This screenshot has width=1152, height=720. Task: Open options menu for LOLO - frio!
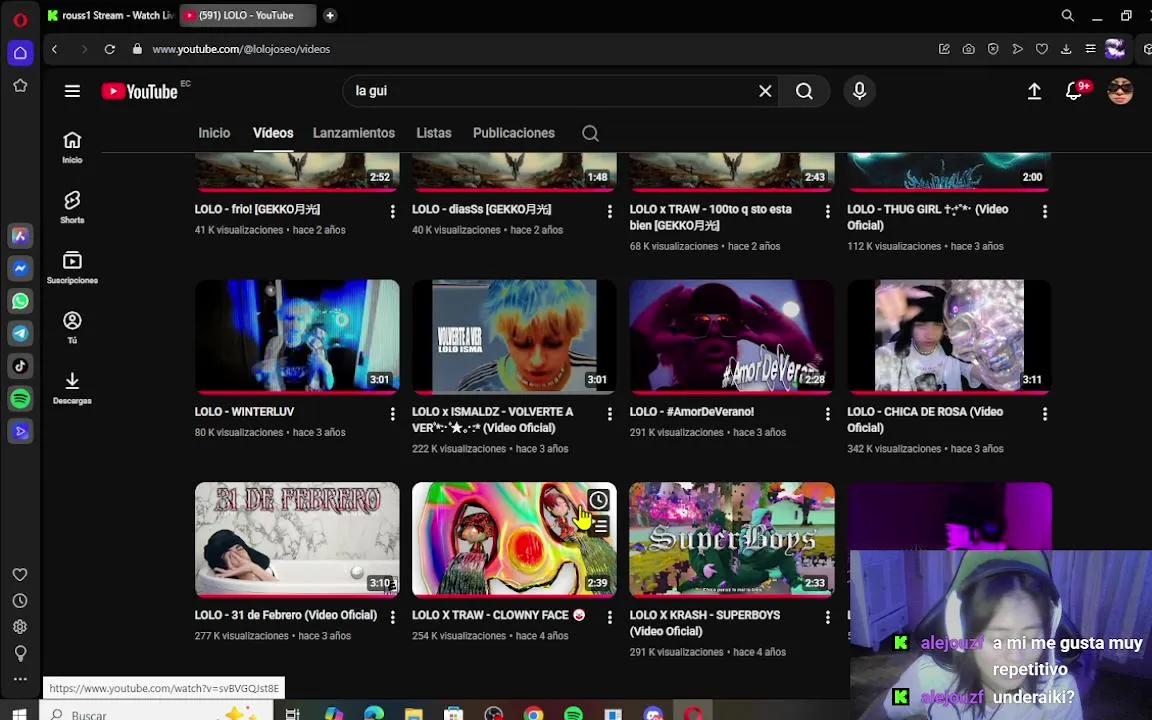pyautogui.click(x=392, y=212)
